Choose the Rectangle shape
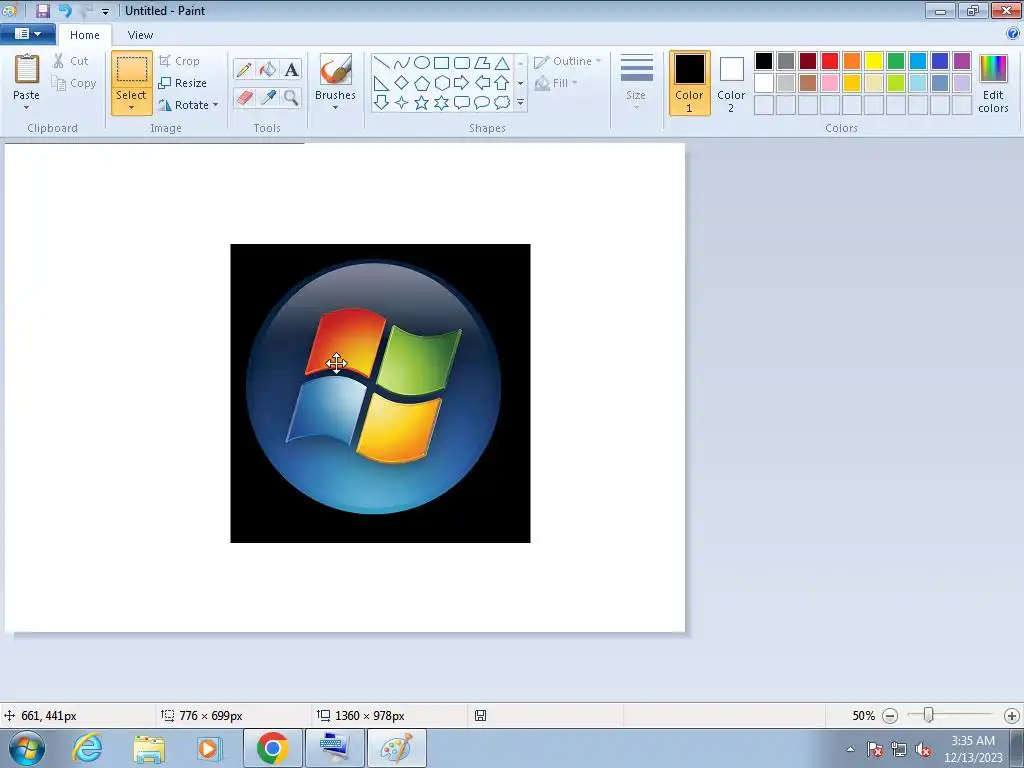The width and height of the screenshot is (1024, 768). (441, 63)
